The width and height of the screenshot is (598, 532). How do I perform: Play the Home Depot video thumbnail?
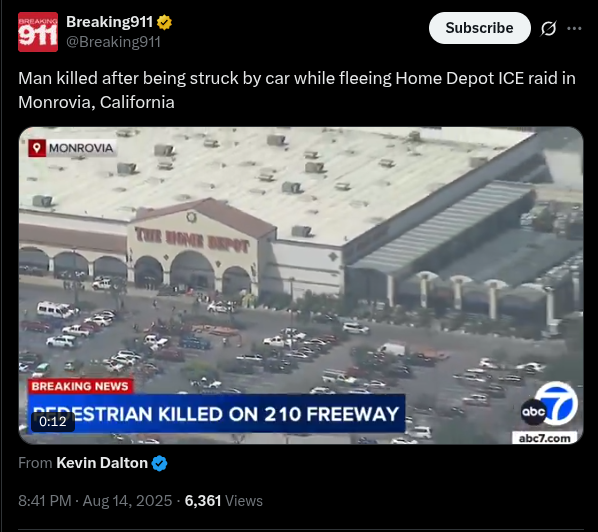(301, 285)
